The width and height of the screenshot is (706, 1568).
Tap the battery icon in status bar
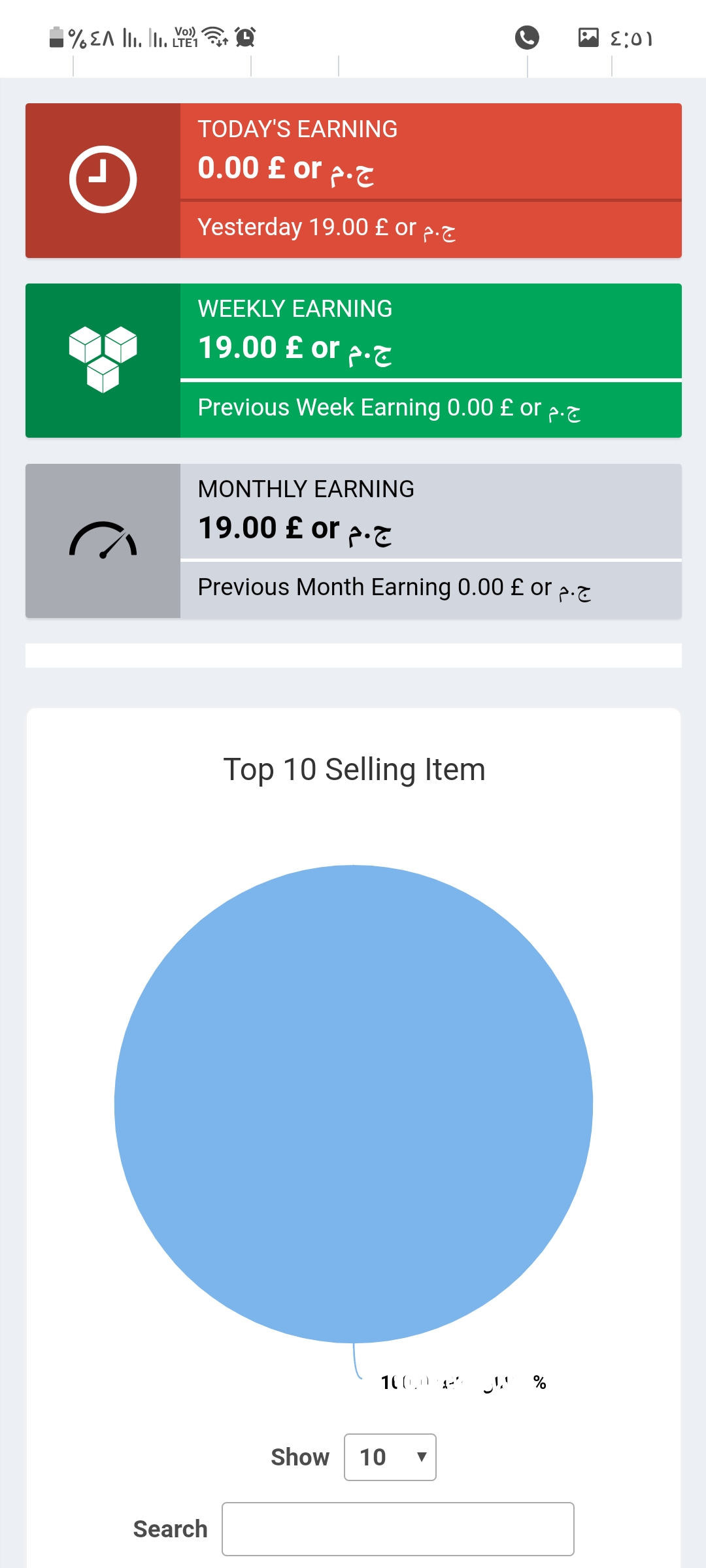click(57, 37)
